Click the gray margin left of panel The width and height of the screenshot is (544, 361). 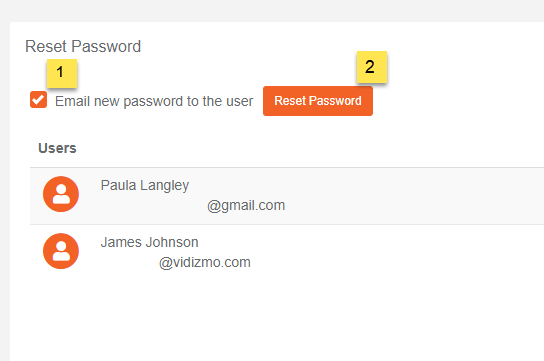click(5, 191)
